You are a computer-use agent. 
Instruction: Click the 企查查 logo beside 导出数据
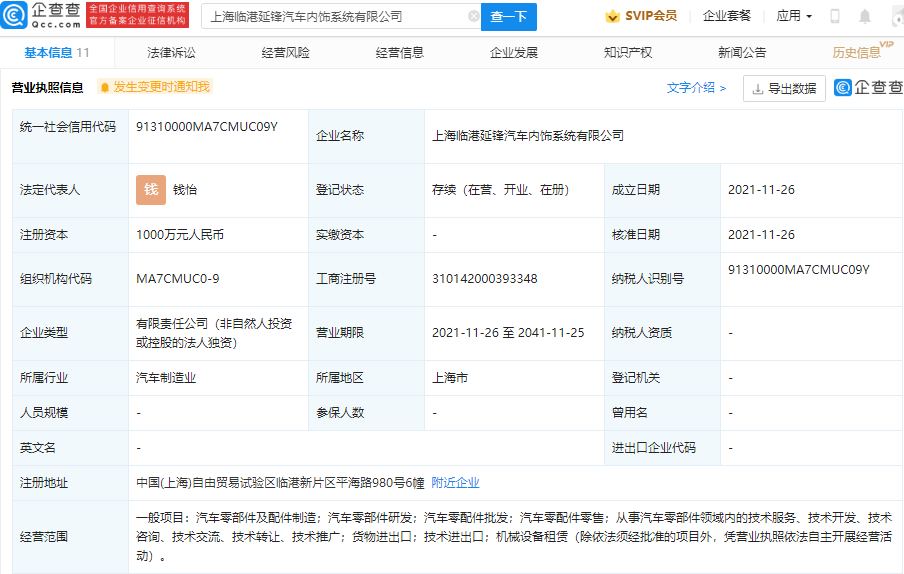point(868,88)
